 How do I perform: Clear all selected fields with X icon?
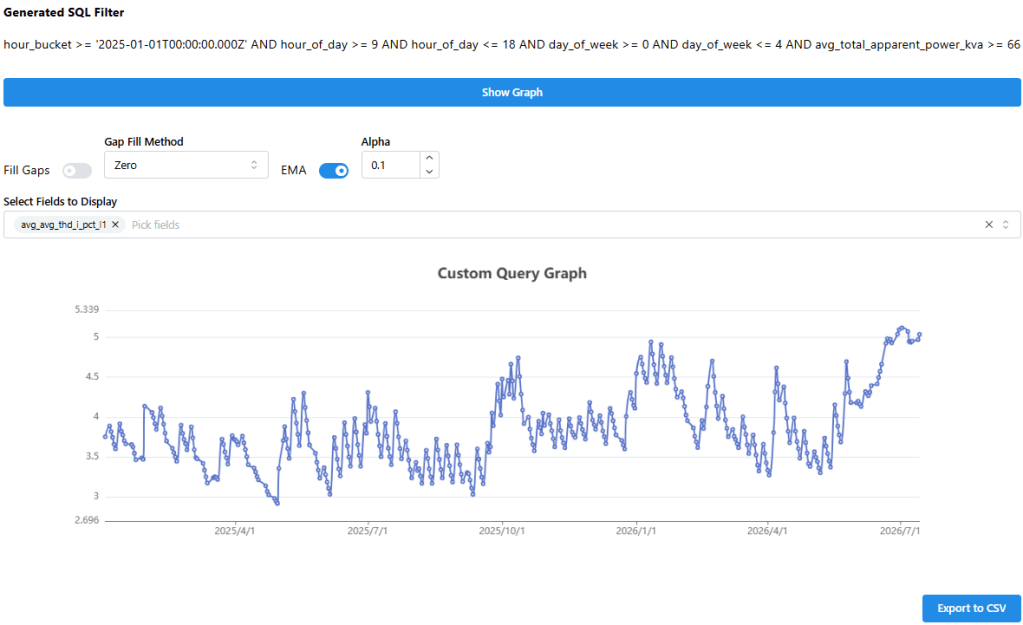pyautogui.click(x=989, y=224)
